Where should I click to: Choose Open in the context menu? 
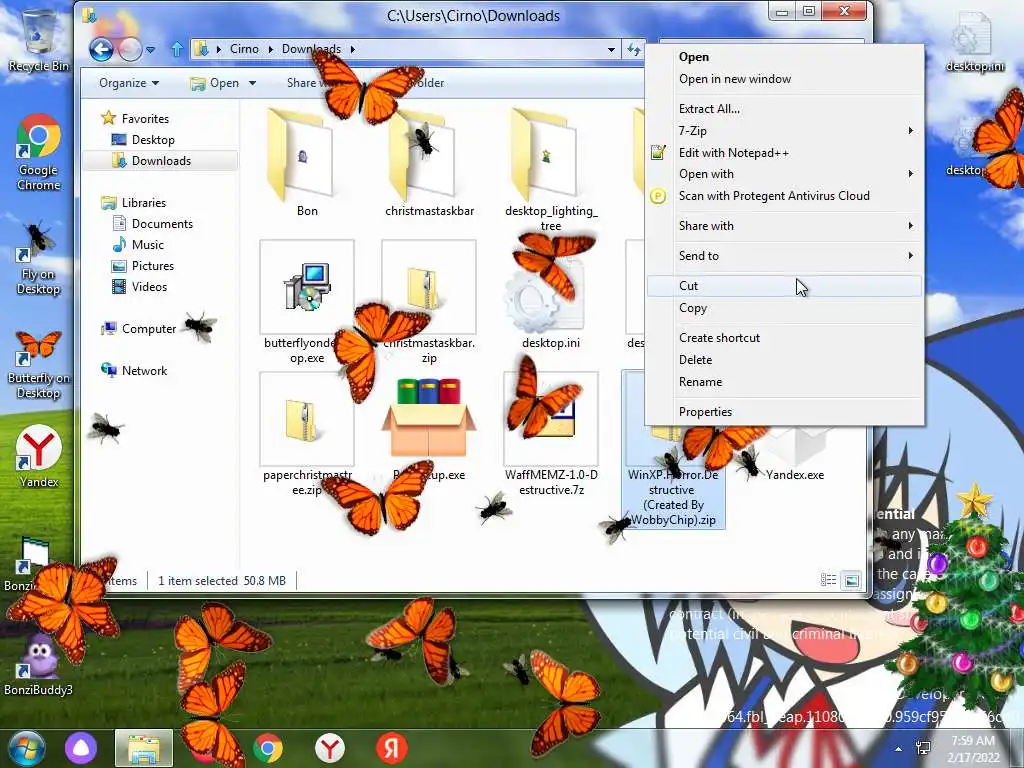[x=785, y=57]
